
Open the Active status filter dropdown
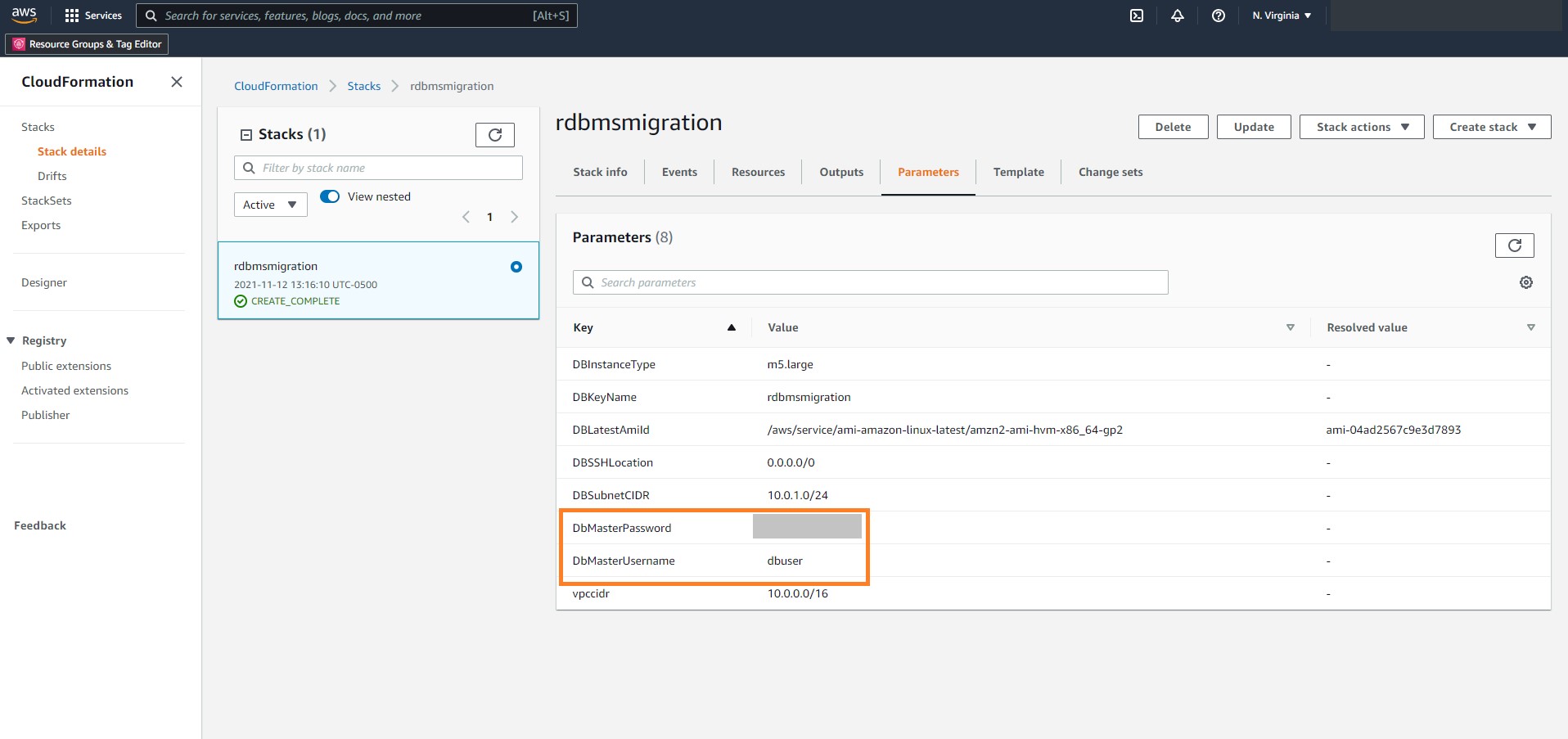pos(271,205)
